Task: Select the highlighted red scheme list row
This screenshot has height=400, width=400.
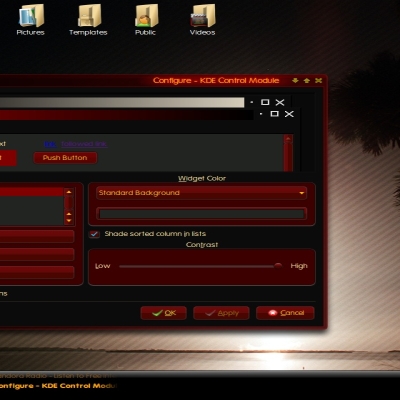Action: 32,192
